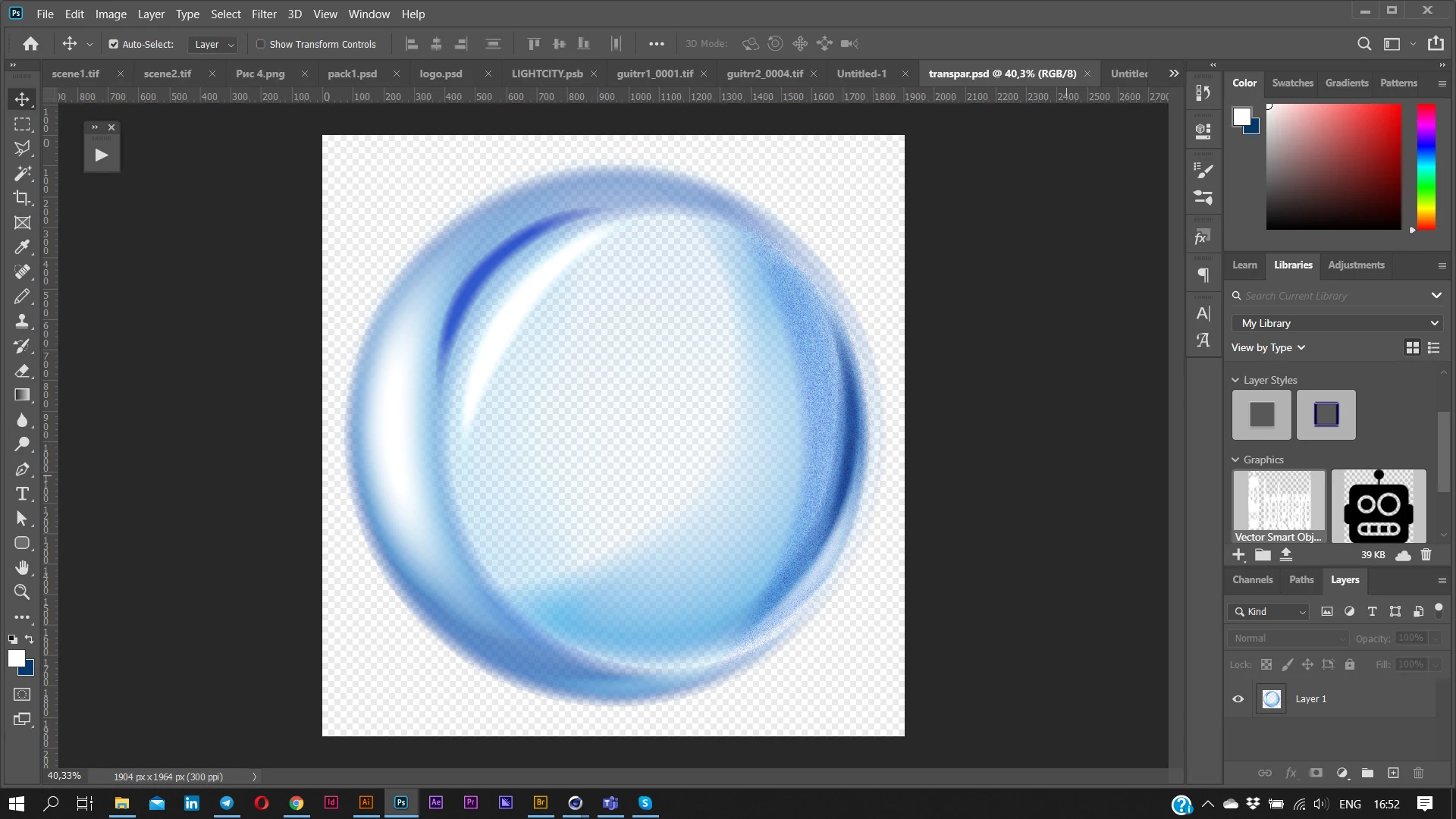The image size is (1456, 819).
Task: Switch to the Channels tab
Action: coord(1252,579)
